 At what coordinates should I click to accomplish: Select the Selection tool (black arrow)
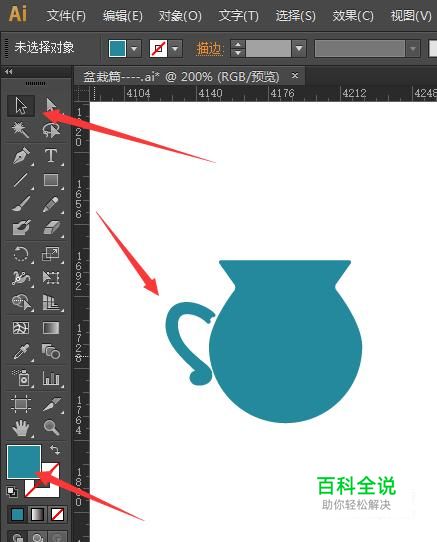(x=21, y=105)
